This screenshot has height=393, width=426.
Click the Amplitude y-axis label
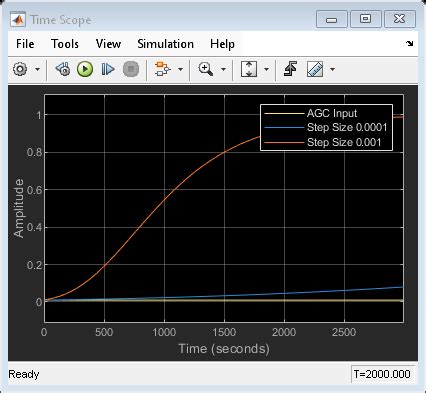point(19,208)
